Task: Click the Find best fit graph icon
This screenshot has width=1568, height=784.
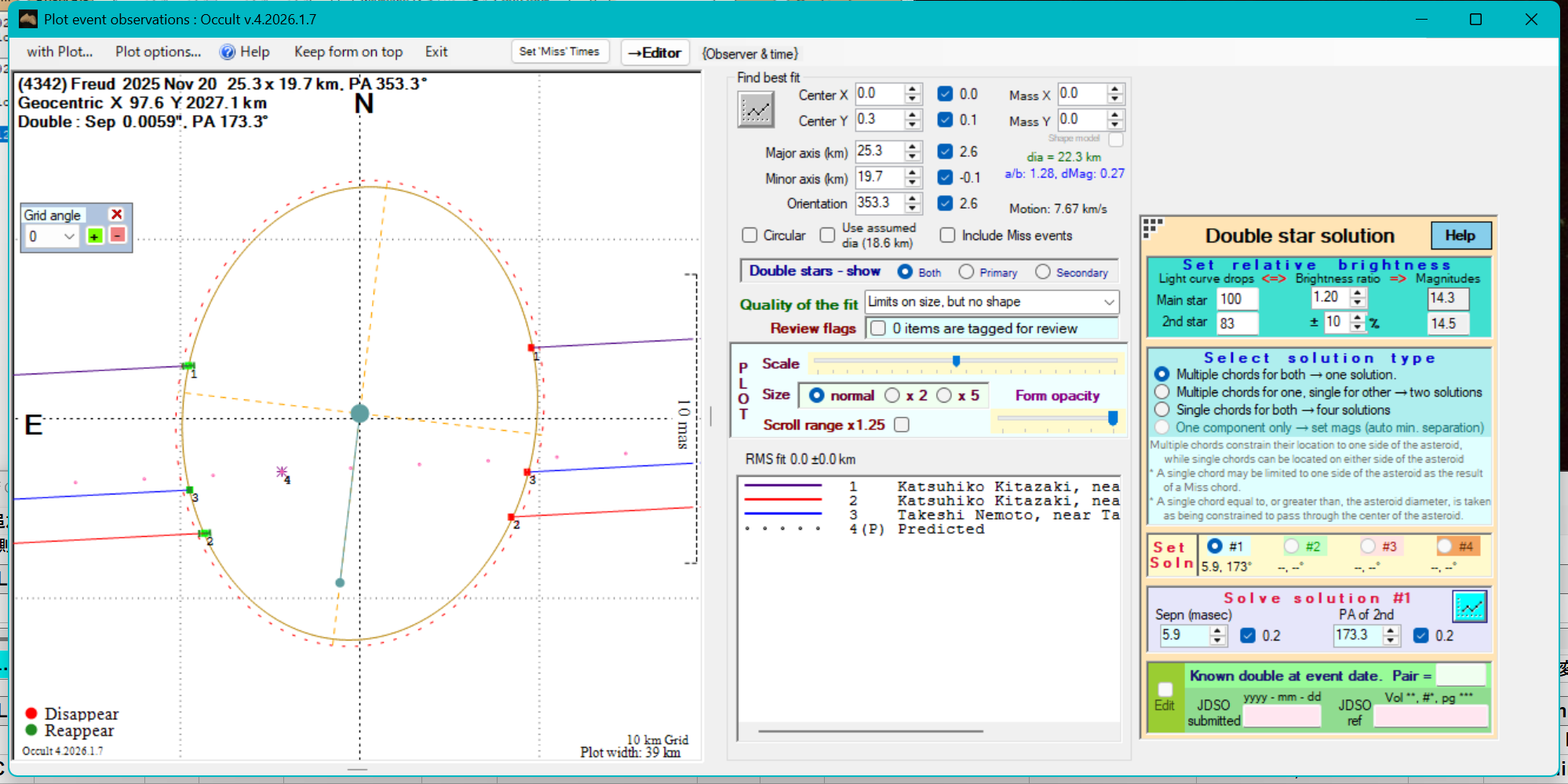Action: pyautogui.click(x=756, y=110)
